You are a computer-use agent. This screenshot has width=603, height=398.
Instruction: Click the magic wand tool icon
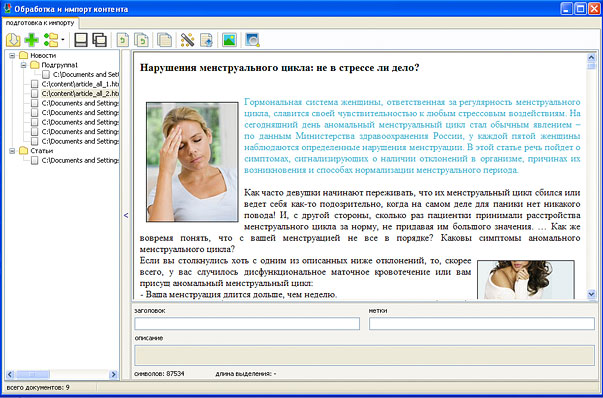[188, 40]
